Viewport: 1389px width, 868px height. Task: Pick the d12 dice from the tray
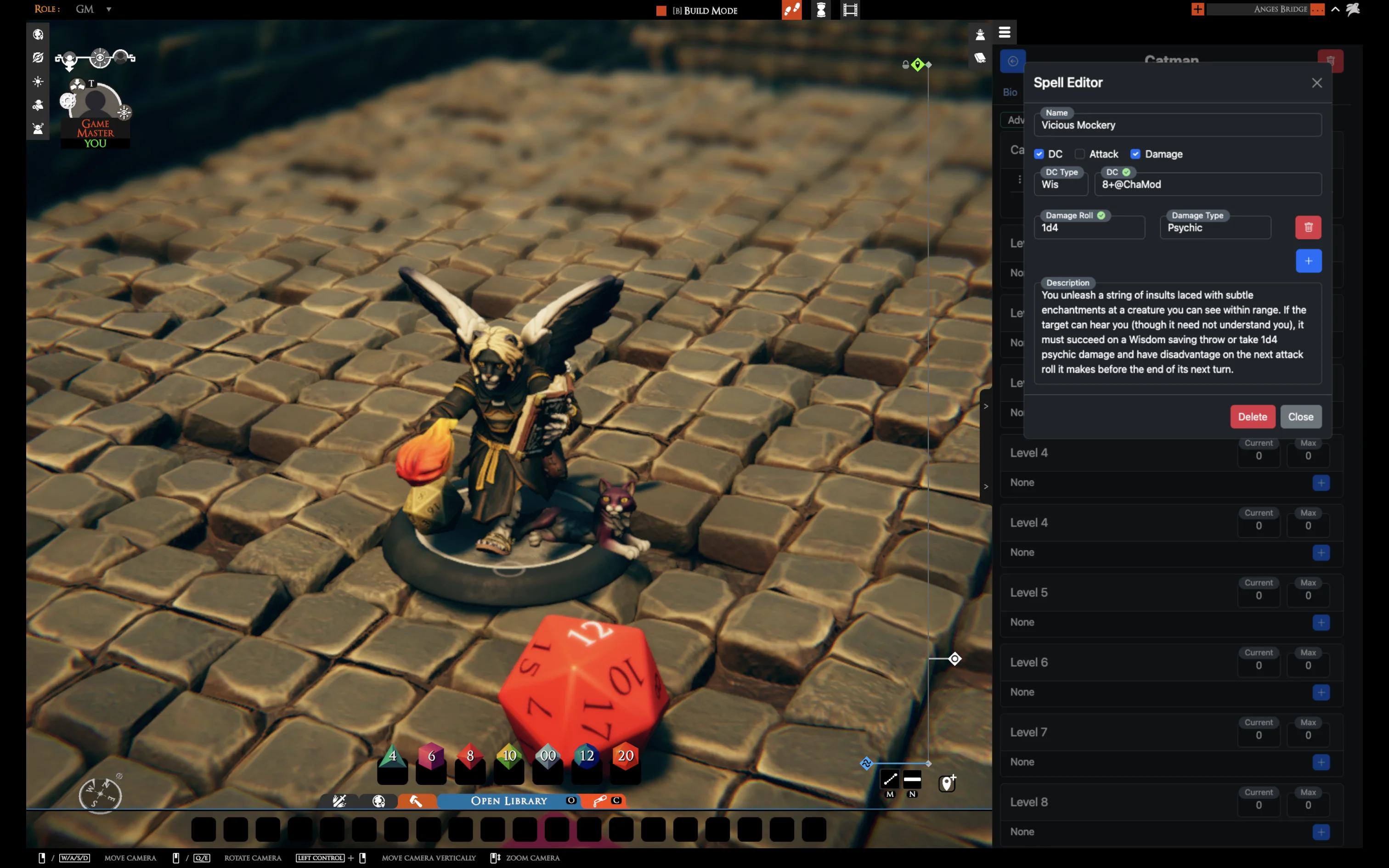pyautogui.click(x=586, y=755)
